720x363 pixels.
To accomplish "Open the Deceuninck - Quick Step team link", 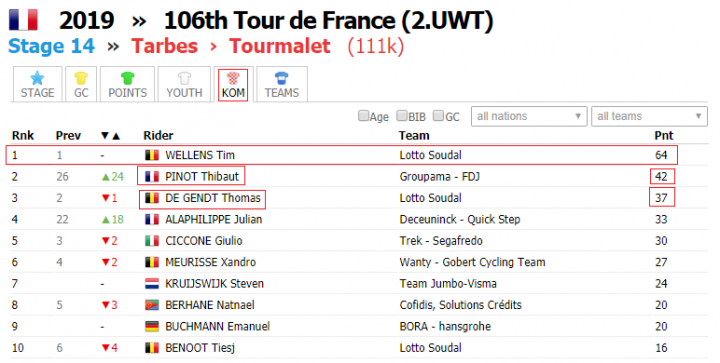I will pyautogui.click(x=460, y=219).
